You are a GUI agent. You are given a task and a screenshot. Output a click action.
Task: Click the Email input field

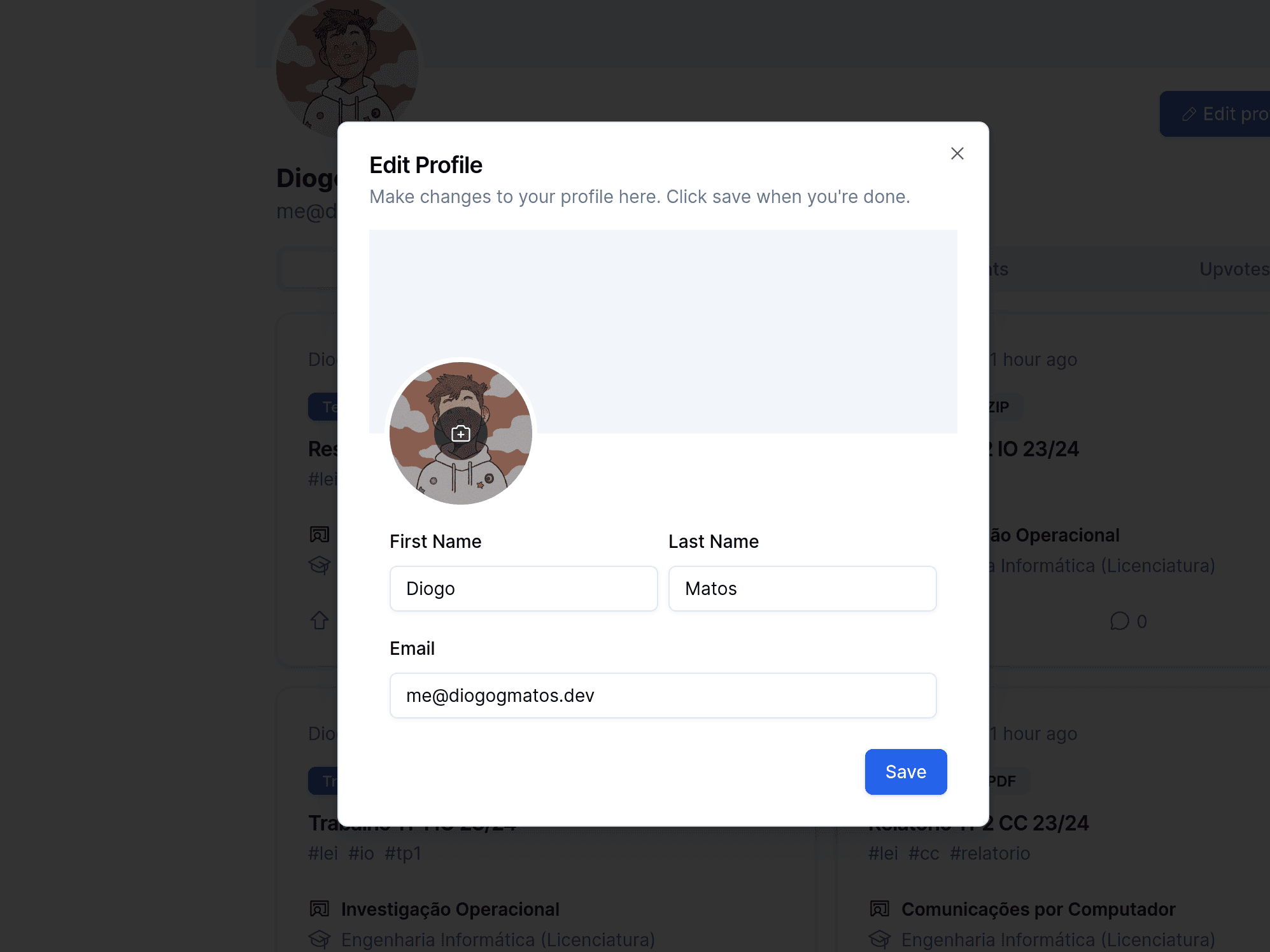tap(663, 696)
